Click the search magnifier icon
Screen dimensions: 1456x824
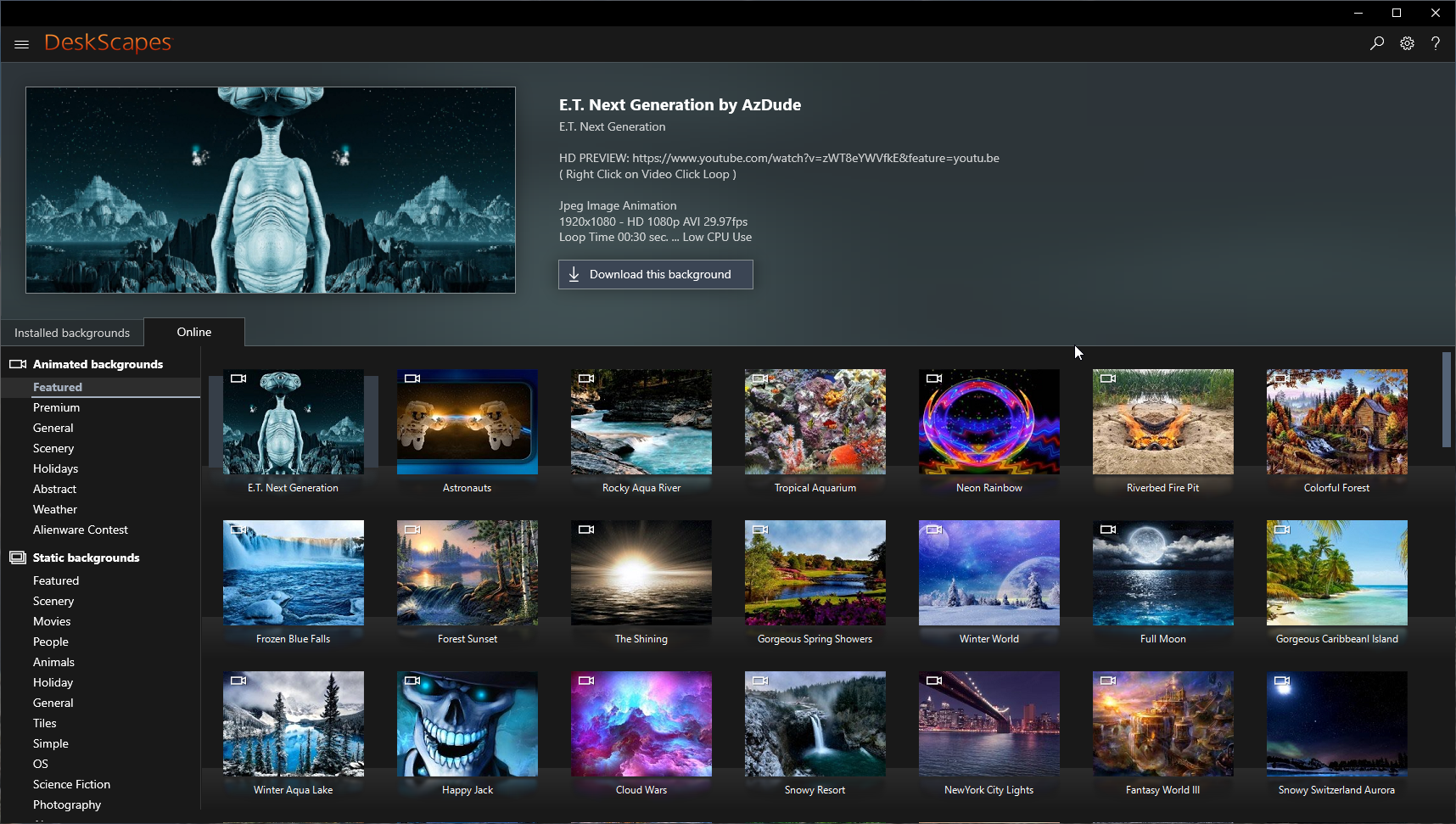pos(1376,43)
